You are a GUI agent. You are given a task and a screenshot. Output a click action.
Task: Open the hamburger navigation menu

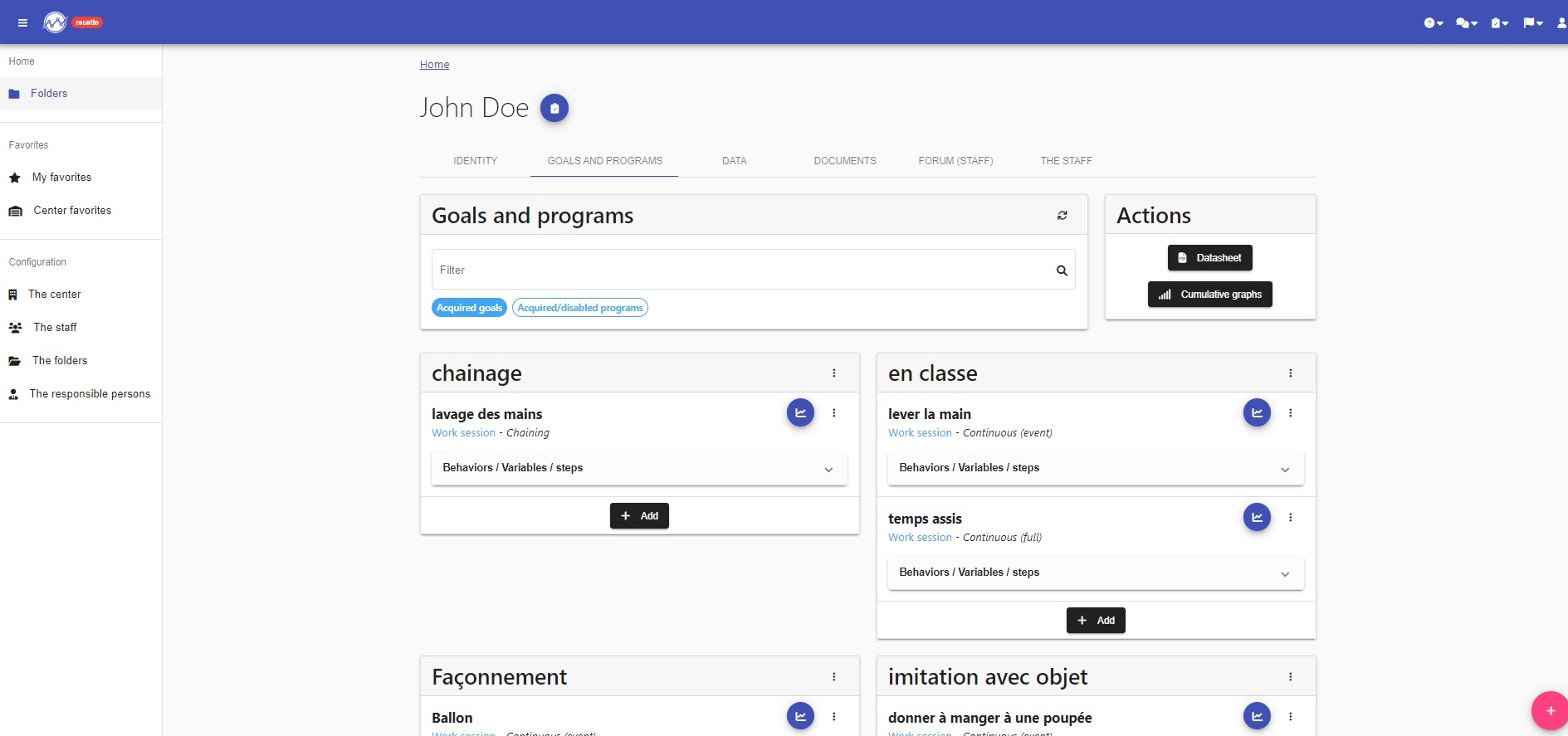(x=22, y=22)
